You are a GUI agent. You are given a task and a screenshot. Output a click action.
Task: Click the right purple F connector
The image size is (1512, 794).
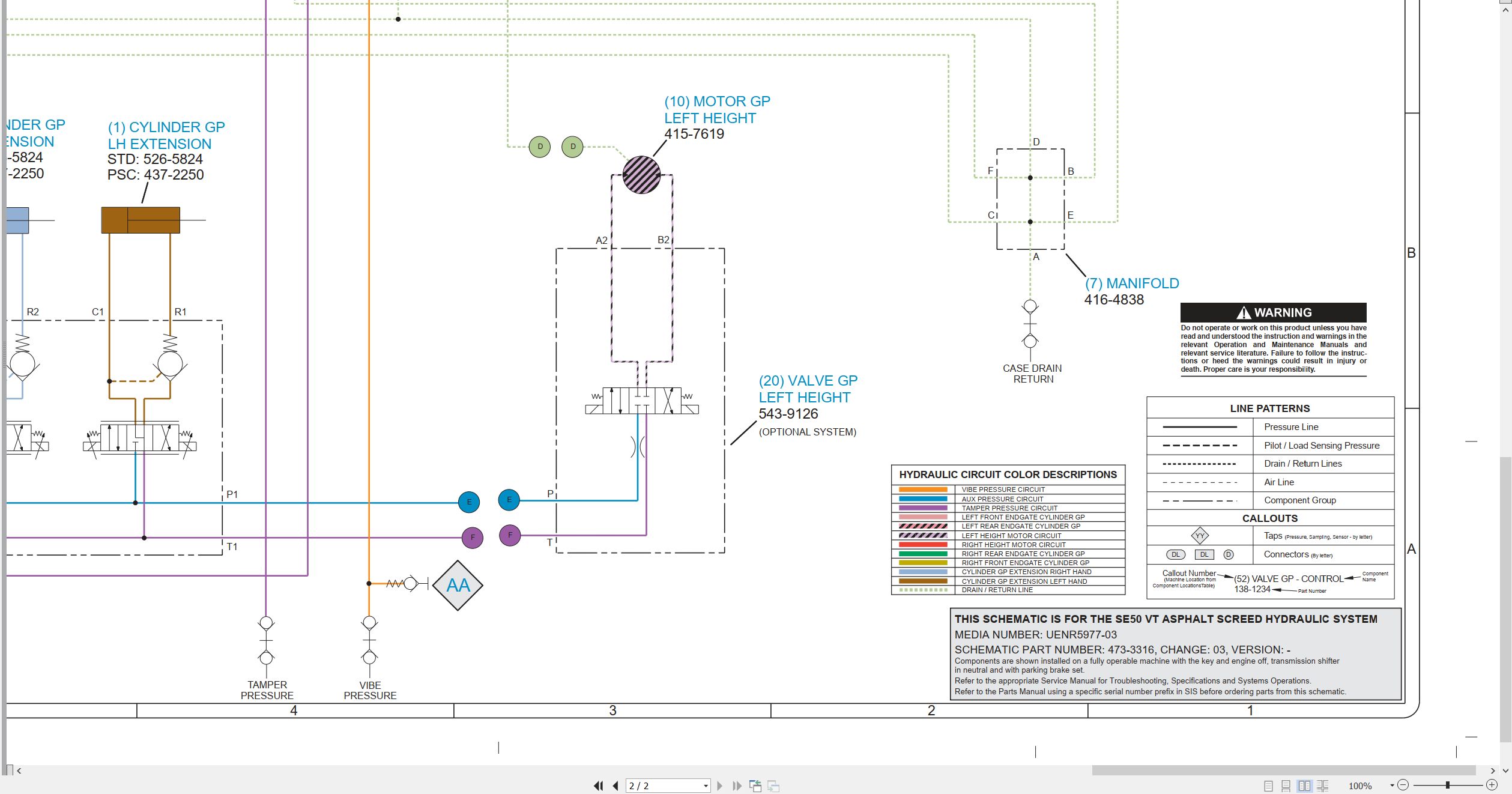(x=510, y=535)
